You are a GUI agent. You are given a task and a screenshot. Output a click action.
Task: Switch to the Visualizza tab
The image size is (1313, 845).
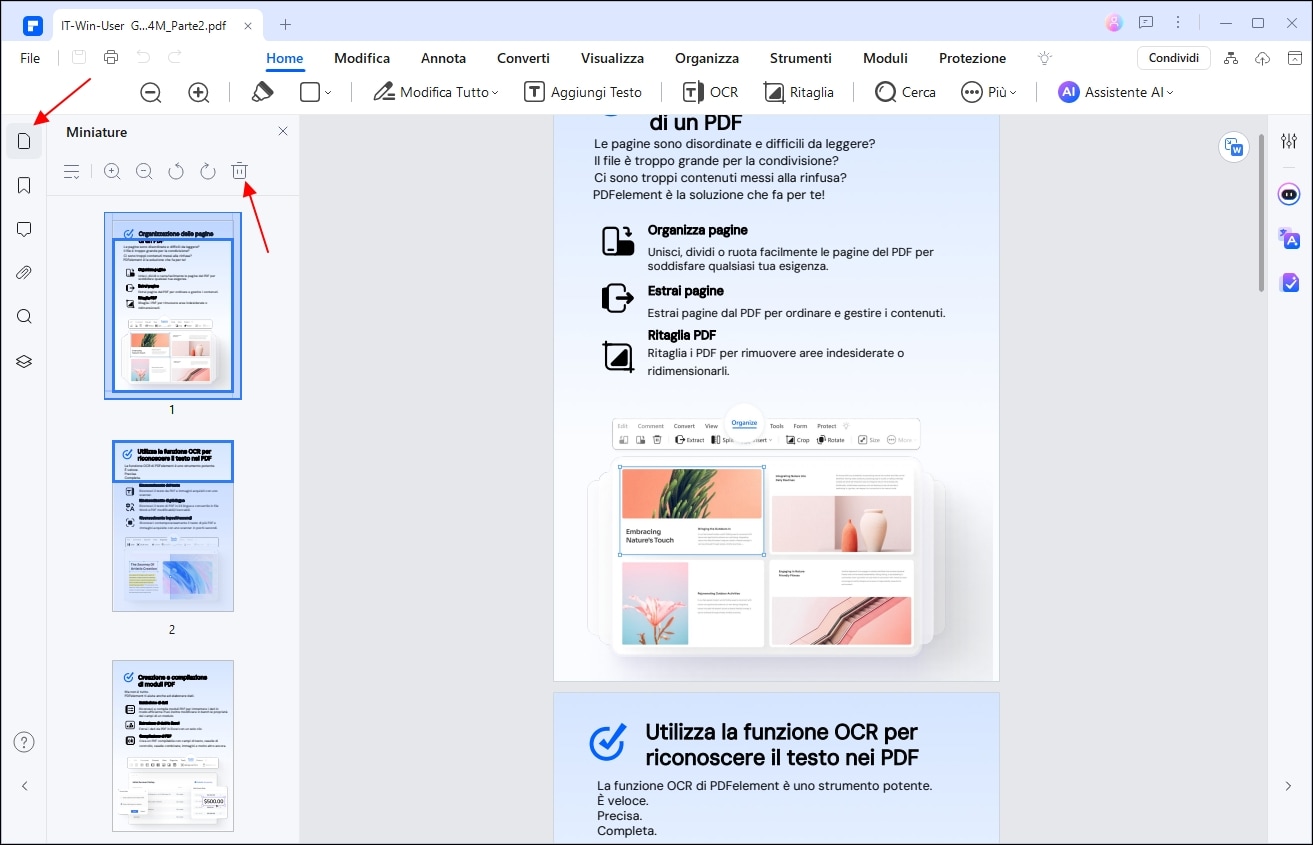(612, 58)
